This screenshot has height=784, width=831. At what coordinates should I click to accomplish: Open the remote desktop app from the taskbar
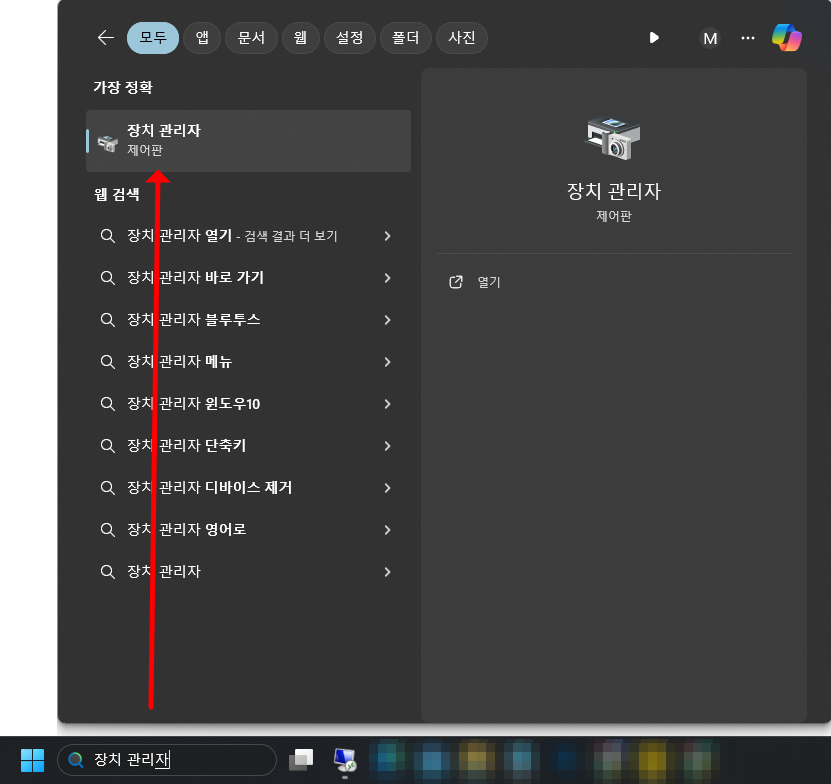click(345, 760)
